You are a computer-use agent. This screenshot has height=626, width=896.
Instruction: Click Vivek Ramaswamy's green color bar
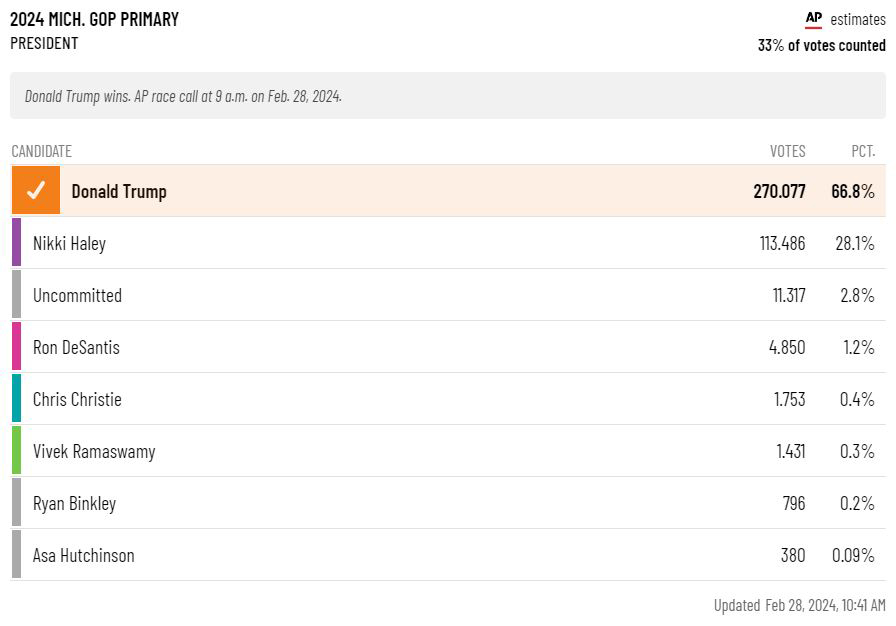click(16, 451)
